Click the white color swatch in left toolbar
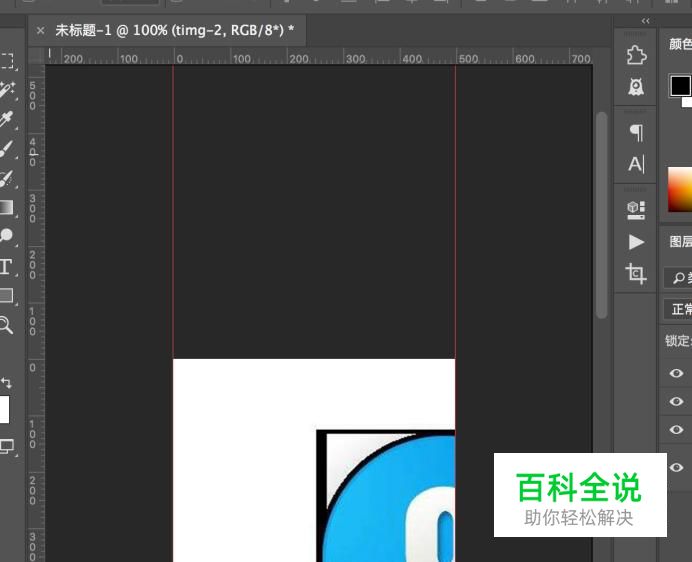 click(4, 409)
